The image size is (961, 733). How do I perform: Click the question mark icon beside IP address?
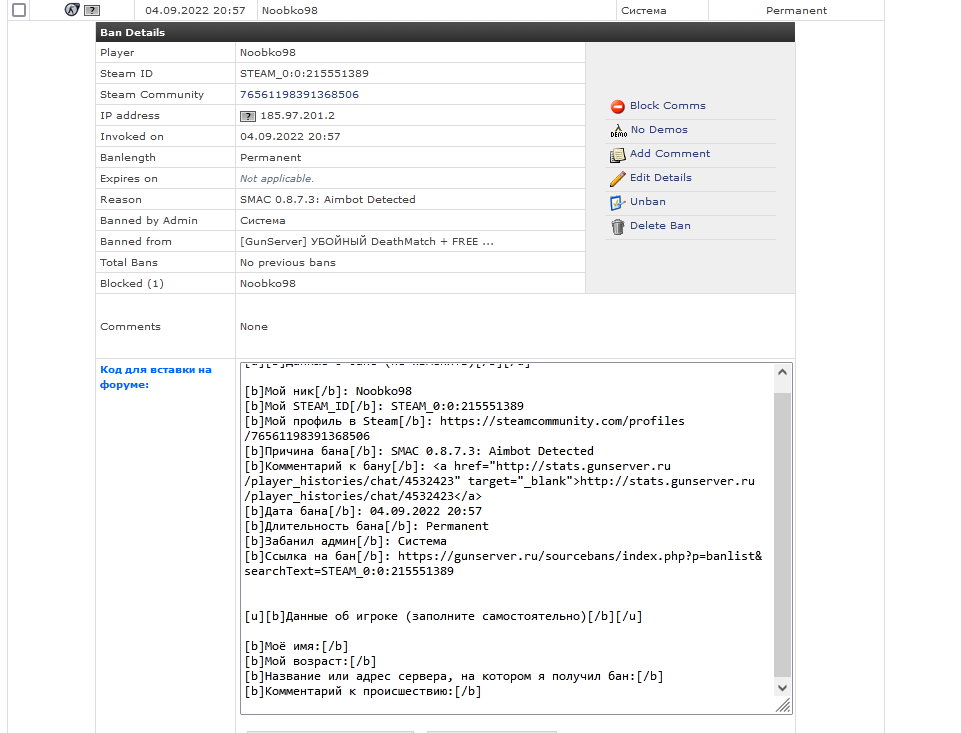(x=248, y=116)
